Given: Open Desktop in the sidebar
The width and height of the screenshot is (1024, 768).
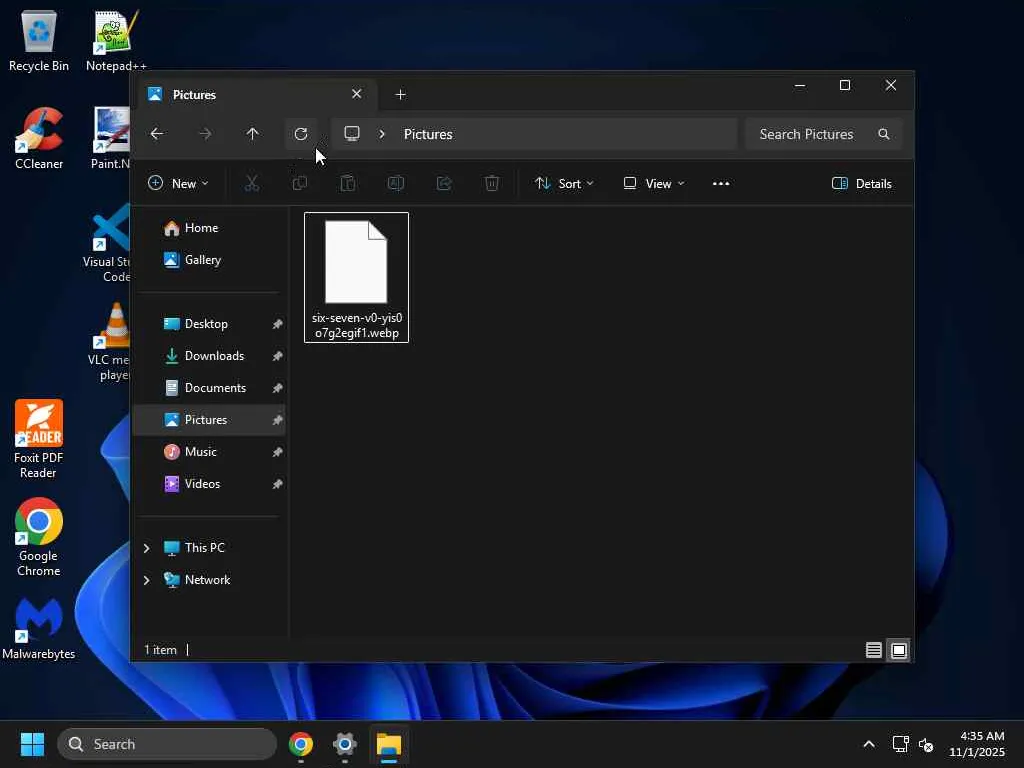Looking at the screenshot, I should point(209,324).
